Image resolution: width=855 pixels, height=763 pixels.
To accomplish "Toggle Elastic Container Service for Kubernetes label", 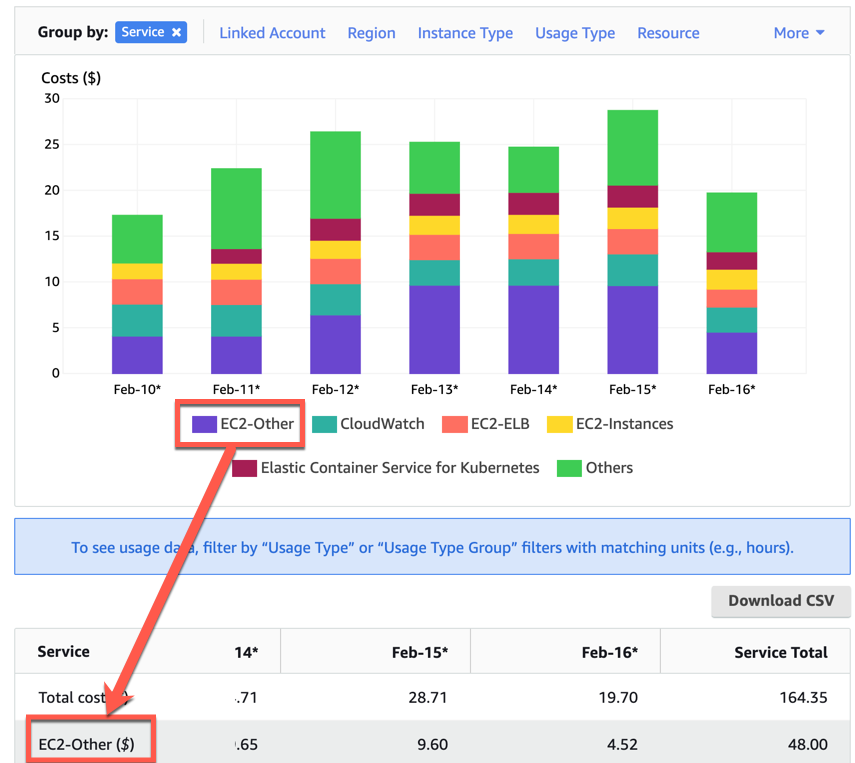I will tap(400, 468).
